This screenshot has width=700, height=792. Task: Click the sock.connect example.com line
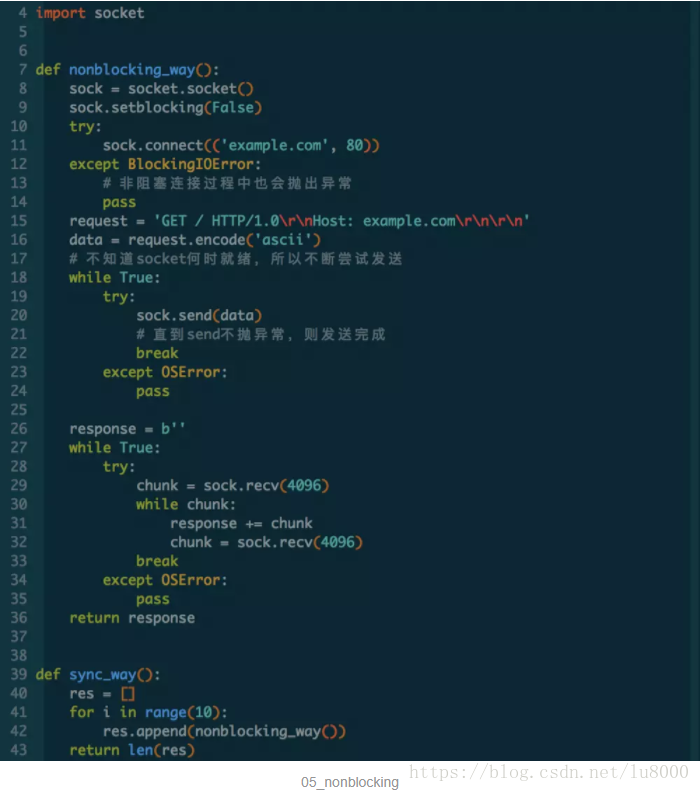[x=241, y=145]
